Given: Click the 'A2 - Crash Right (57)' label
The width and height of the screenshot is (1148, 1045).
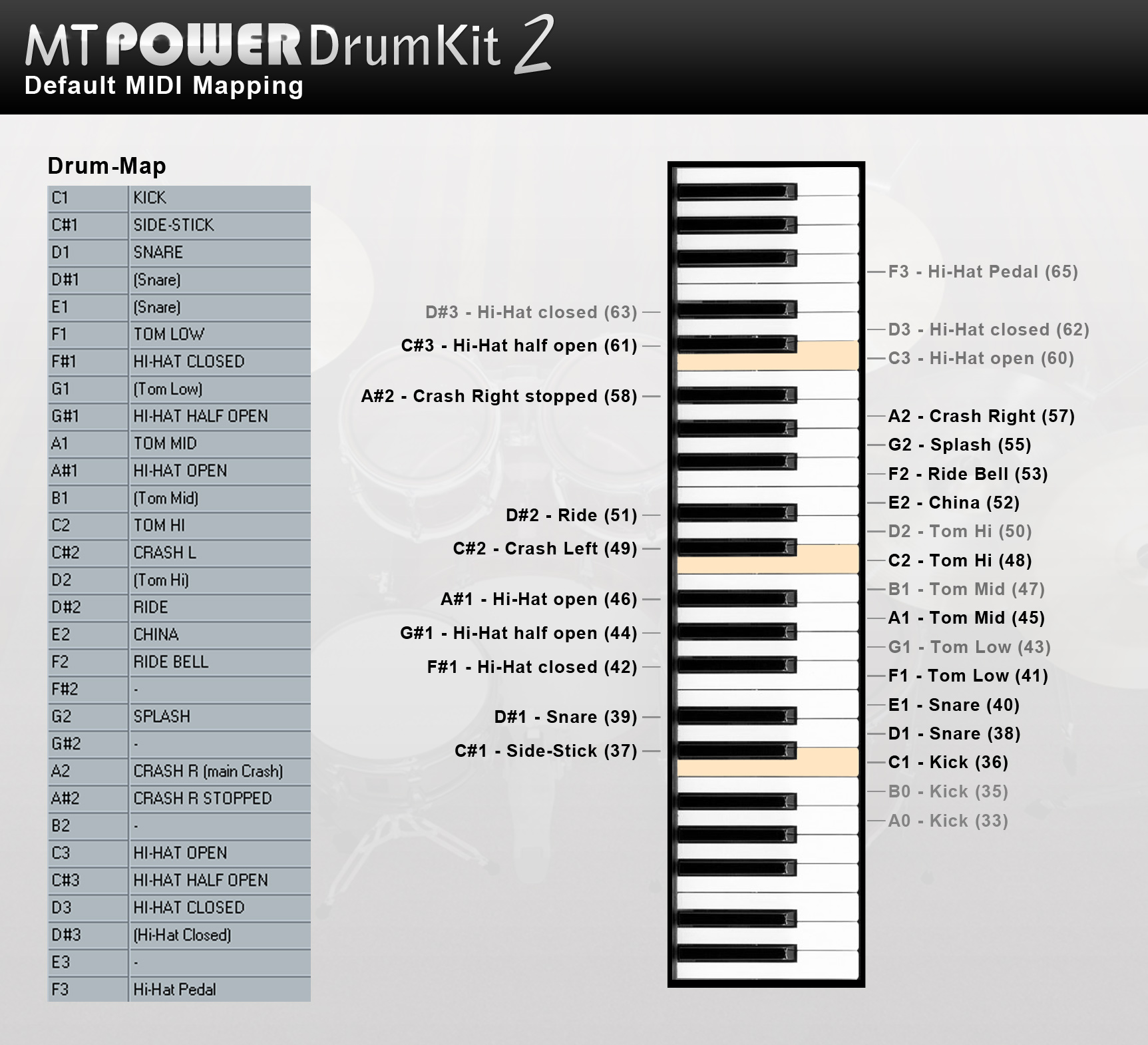Looking at the screenshot, I should pos(982,416).
